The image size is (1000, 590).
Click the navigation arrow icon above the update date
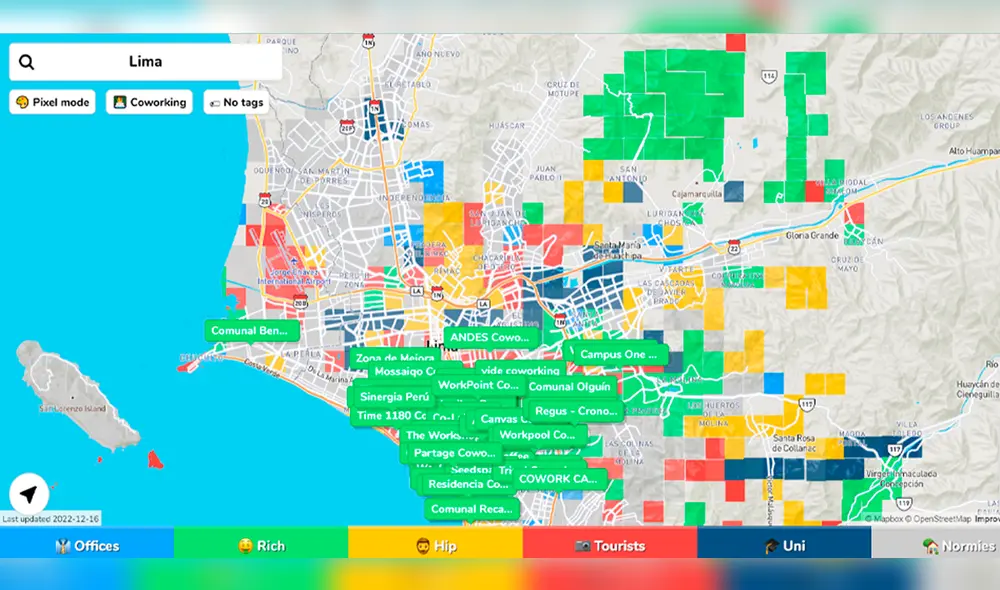coord(29,493)
